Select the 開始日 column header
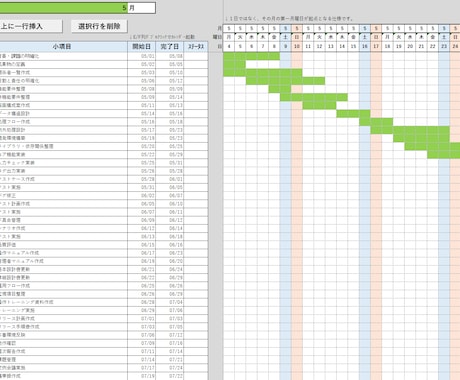The height and width of the screenshot is (380, 460). point(141,46)
